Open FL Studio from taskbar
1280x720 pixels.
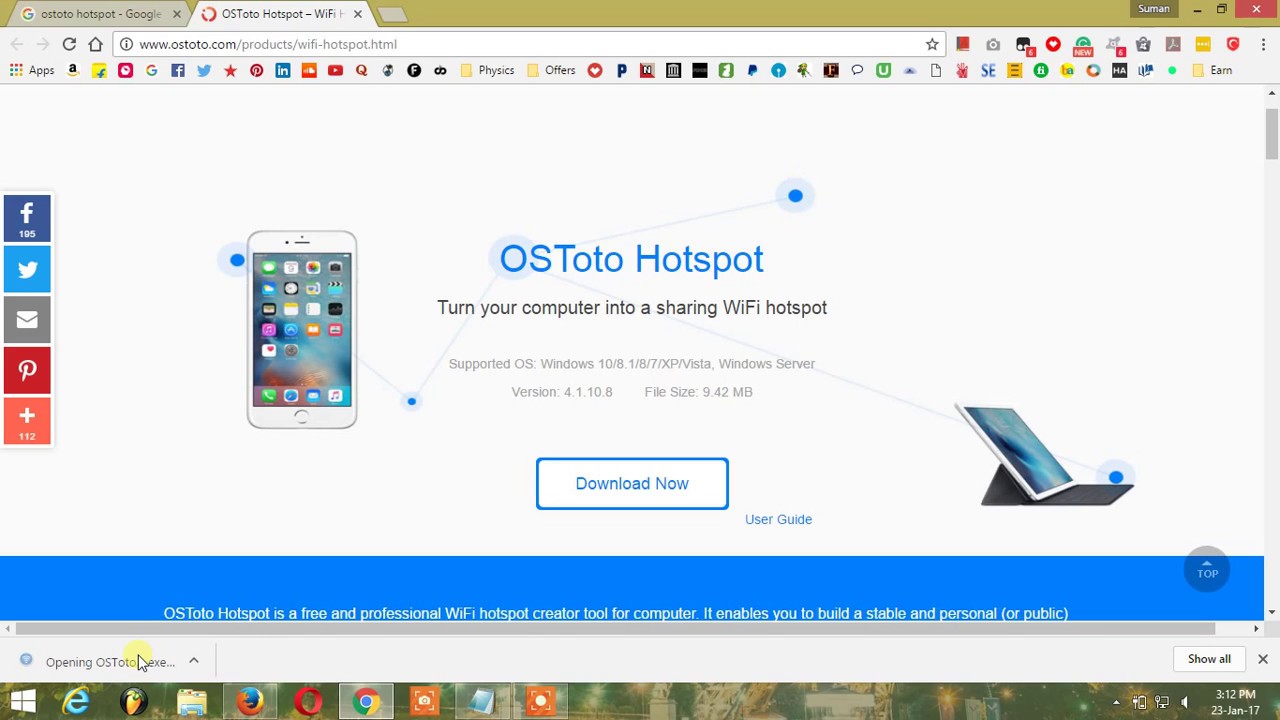coord(134,701)
